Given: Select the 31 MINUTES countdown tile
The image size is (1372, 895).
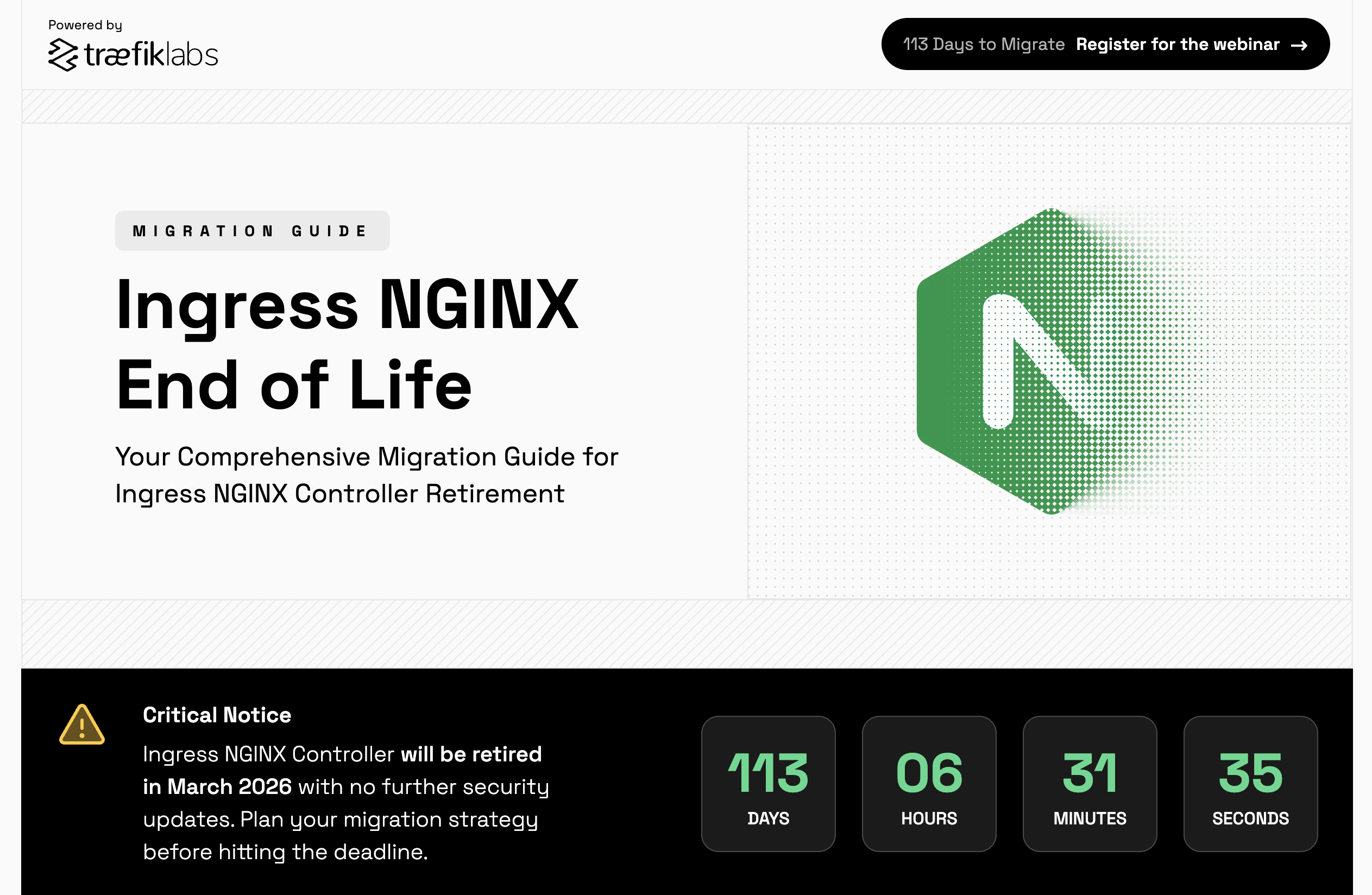Looking at the screenshot, I should tap(1090, 784).
